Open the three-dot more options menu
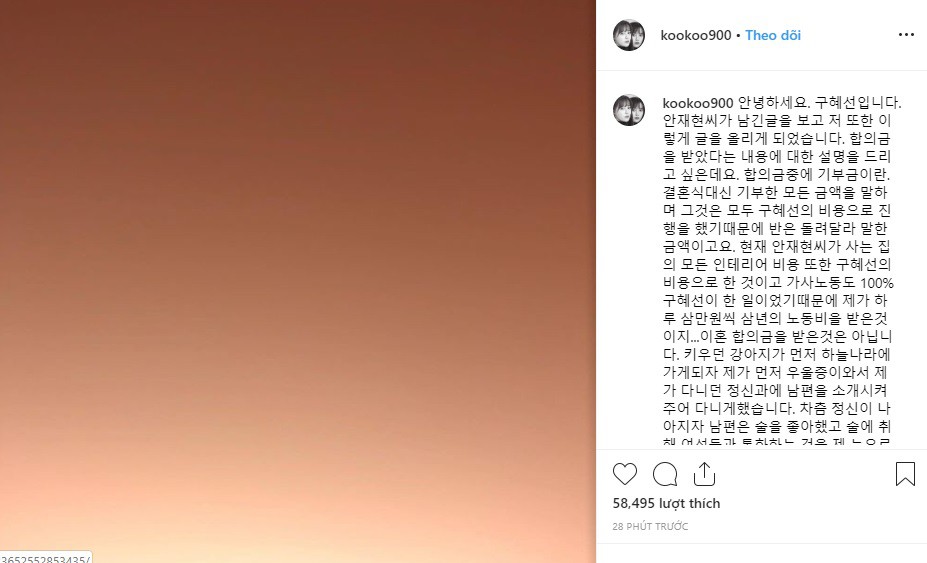This screenshot has height=563, width=927. (x=906, y=35)
